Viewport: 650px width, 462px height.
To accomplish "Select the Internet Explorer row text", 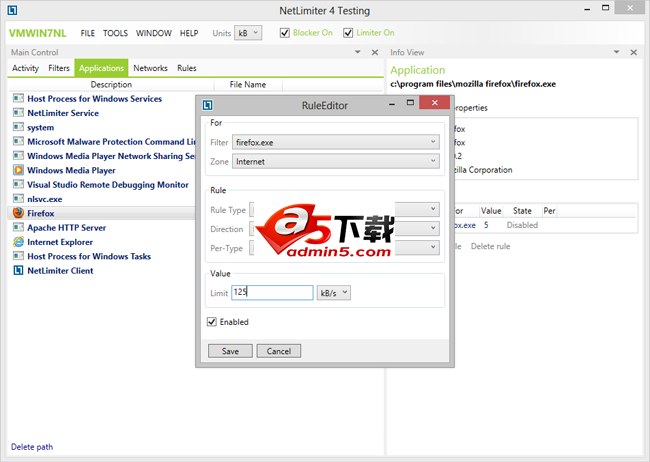I will click(x=60, y=242).
